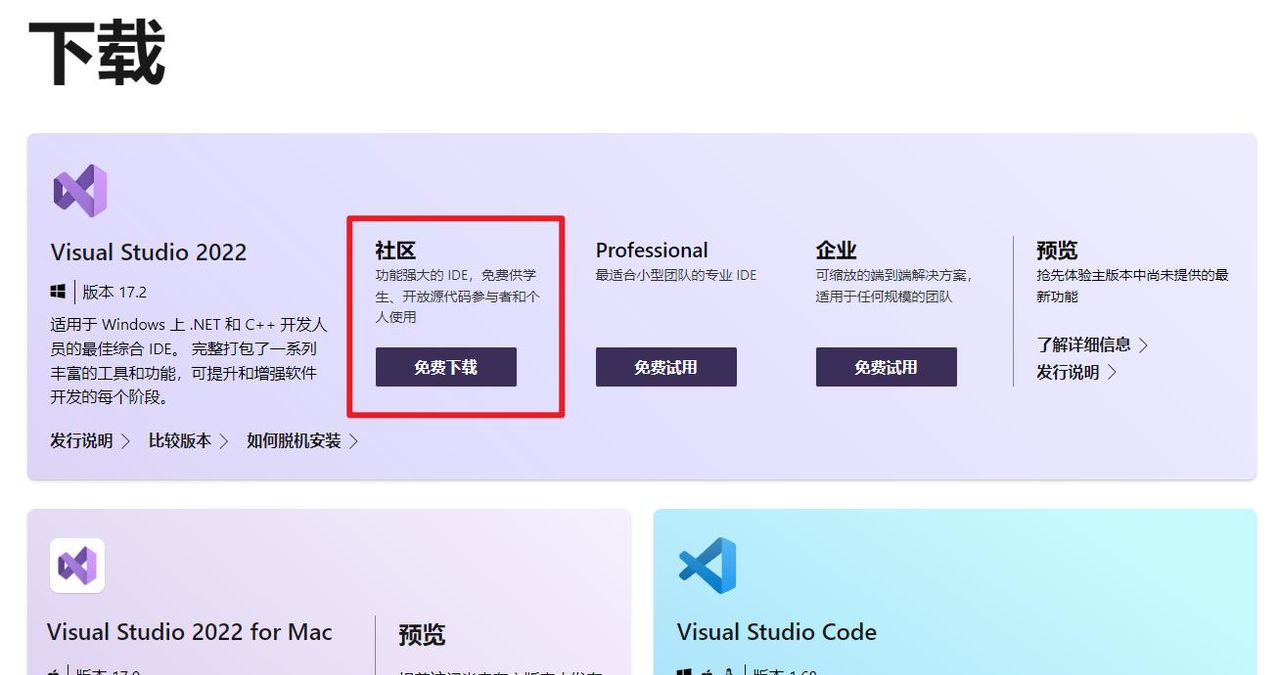The width and height of the screenshot is (1280, 675).
Task: Click the blue Visual Studio Code logo
Action: [x=706, y=565]
